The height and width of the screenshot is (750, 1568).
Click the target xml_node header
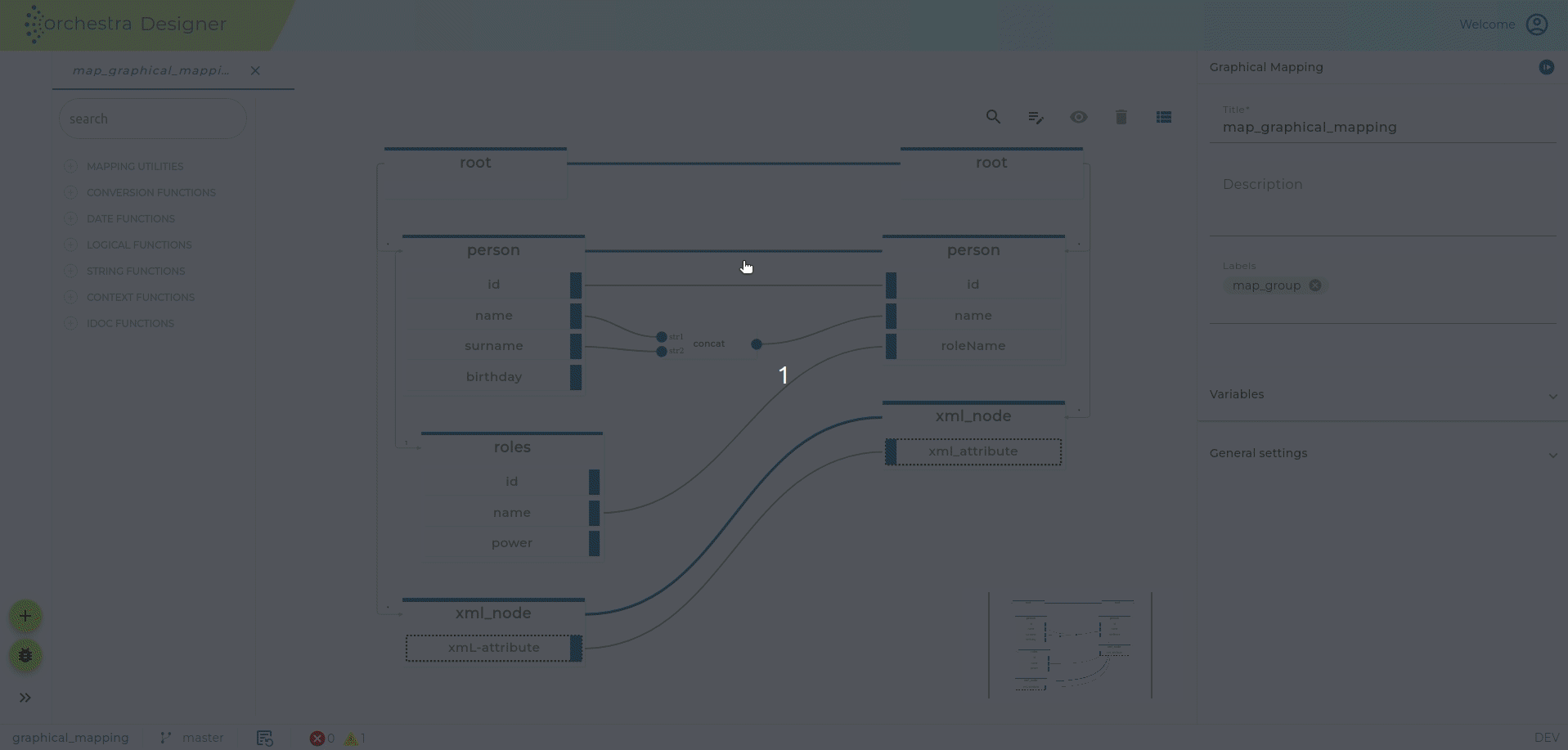point(973,416)
